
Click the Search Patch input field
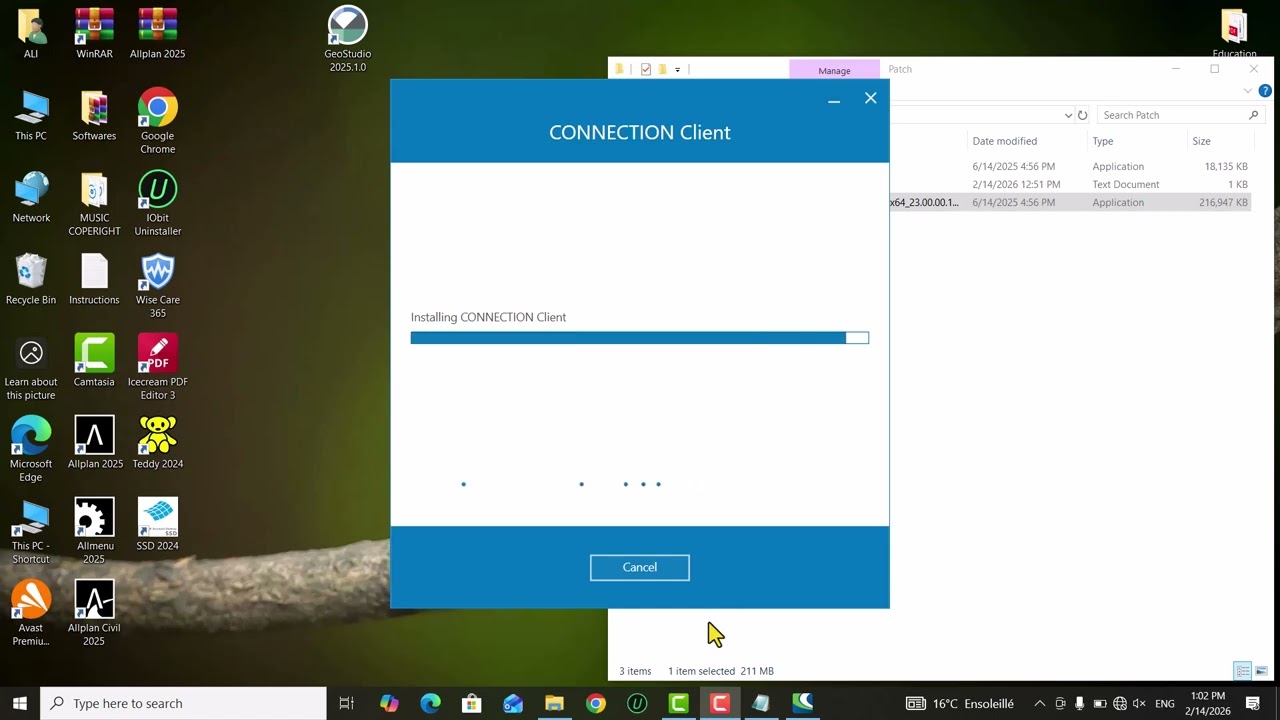coord(1172,115)
